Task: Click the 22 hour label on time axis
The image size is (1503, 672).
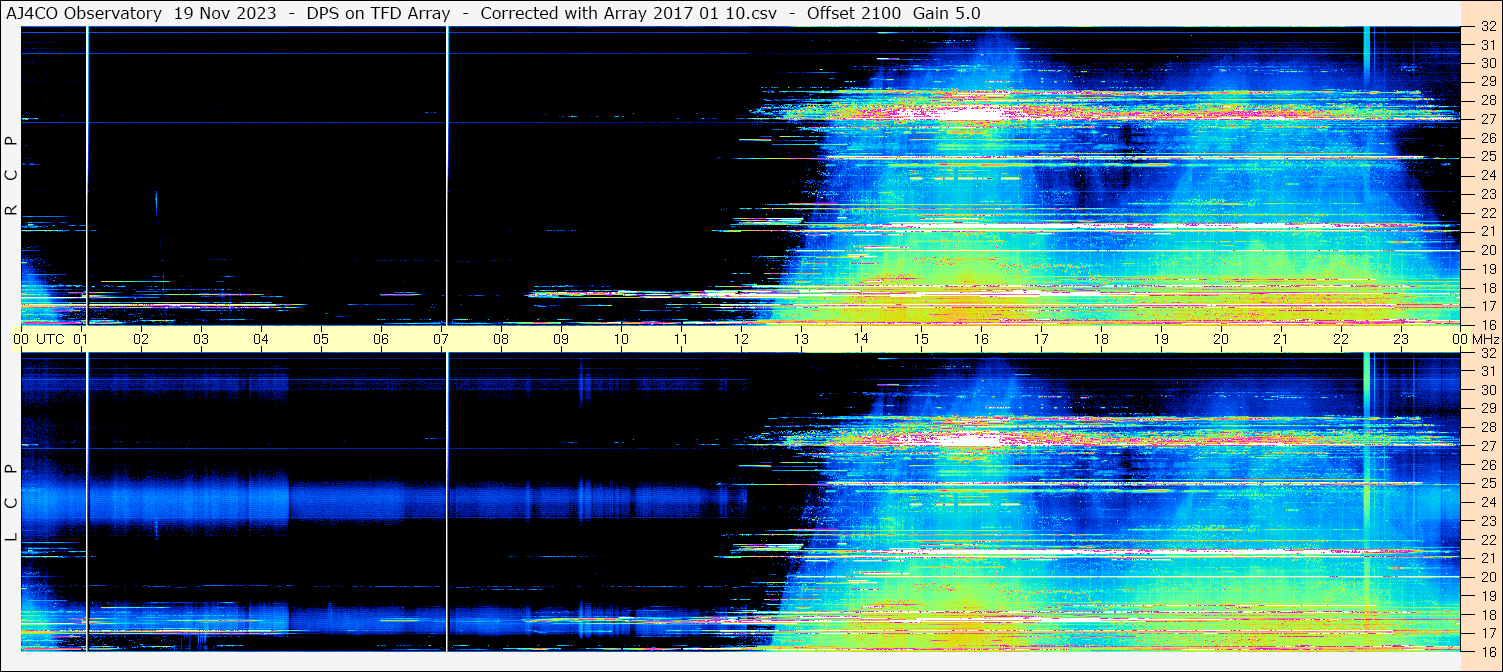Action: pos(1341,339)
